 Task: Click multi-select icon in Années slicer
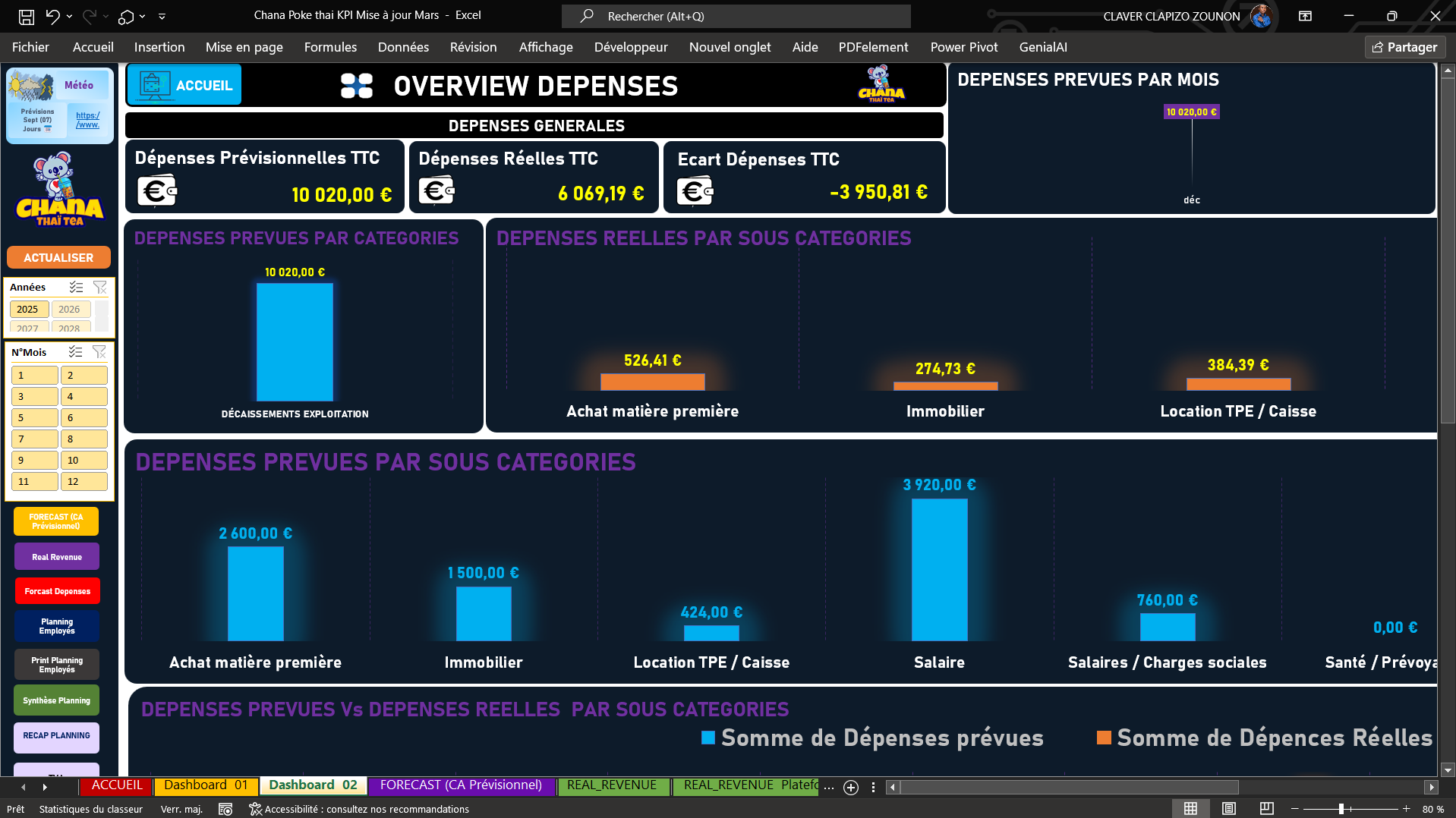(76, 287)
